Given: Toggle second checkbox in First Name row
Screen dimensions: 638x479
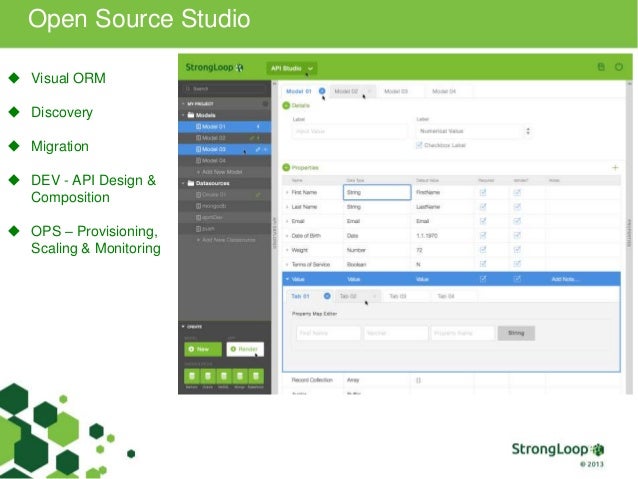Looking at the screenshot, I should pos(517,192).
